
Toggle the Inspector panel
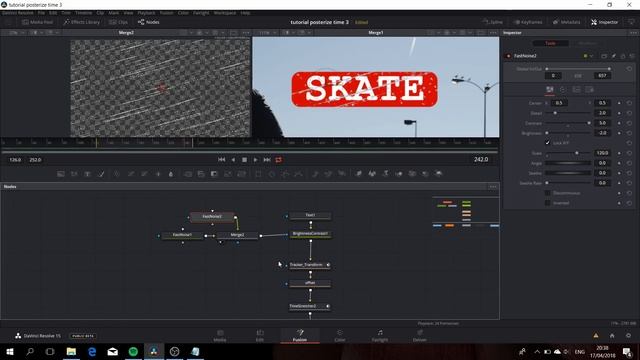604,22
